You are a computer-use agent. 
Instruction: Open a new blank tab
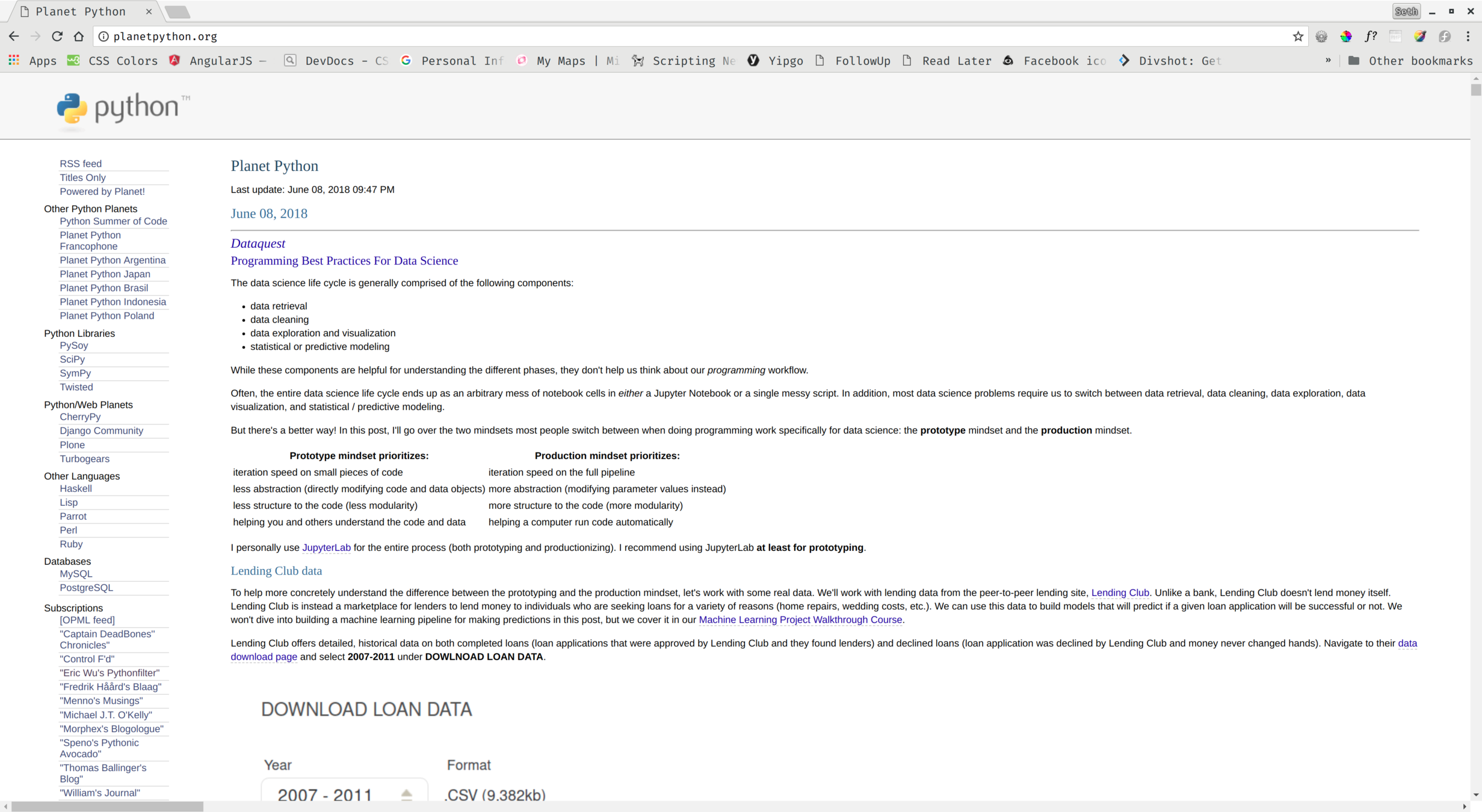pyautogui.click(x=178, y=11)
